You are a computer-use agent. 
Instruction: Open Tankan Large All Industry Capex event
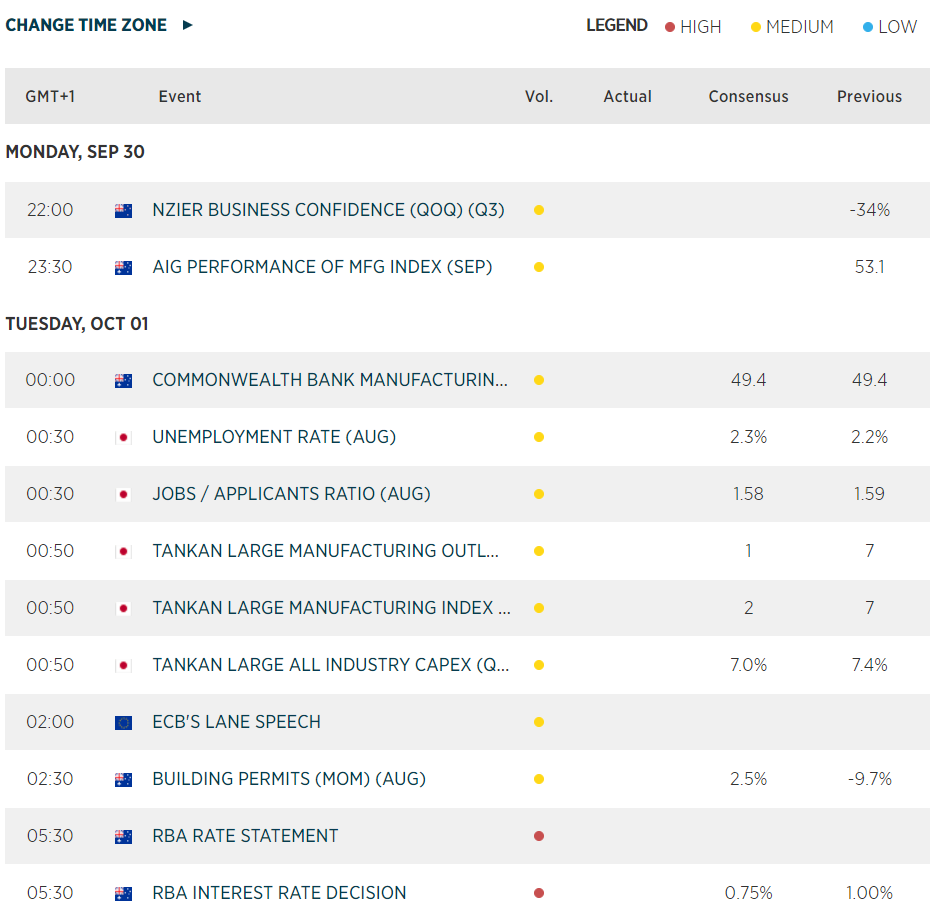click(331, 665)
